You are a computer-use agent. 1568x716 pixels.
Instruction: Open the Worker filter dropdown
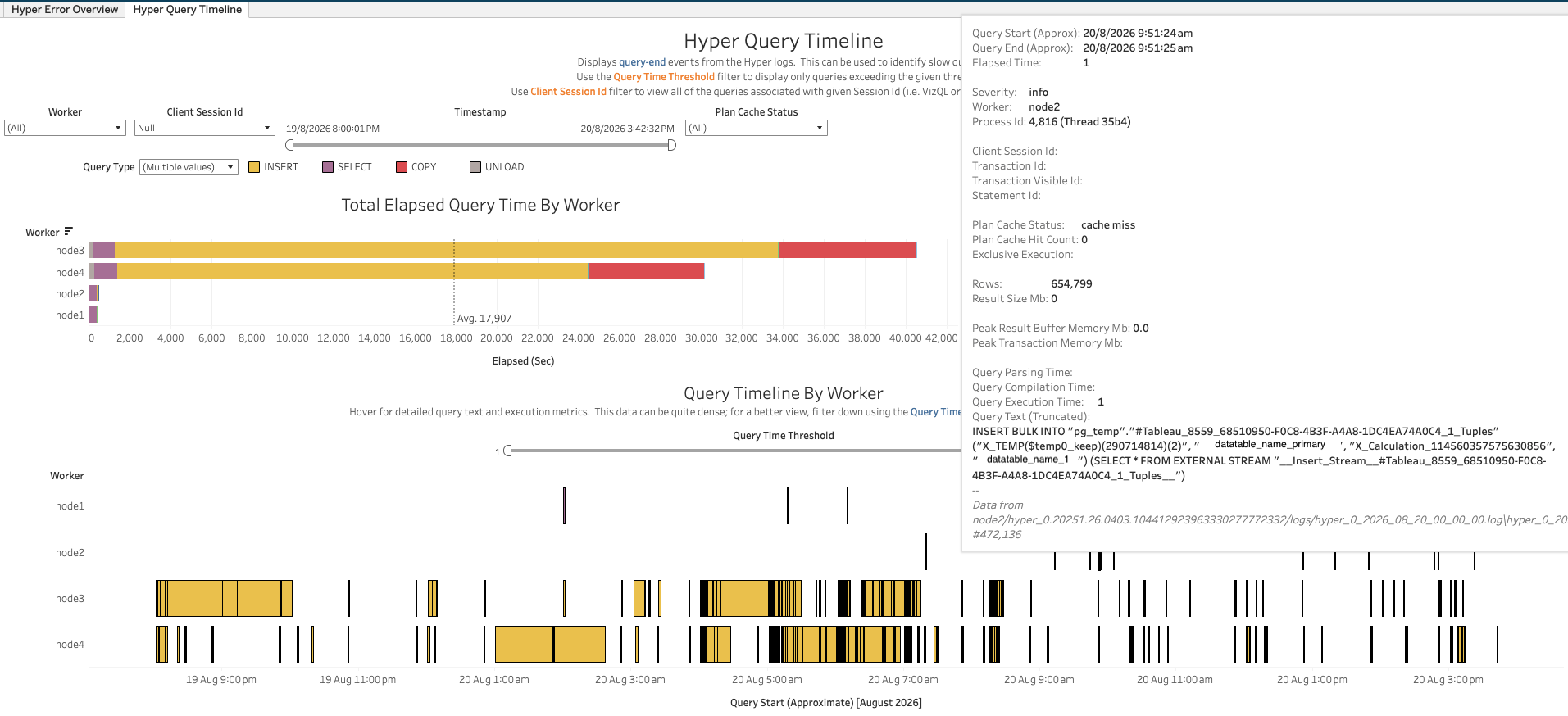(66, 128)
